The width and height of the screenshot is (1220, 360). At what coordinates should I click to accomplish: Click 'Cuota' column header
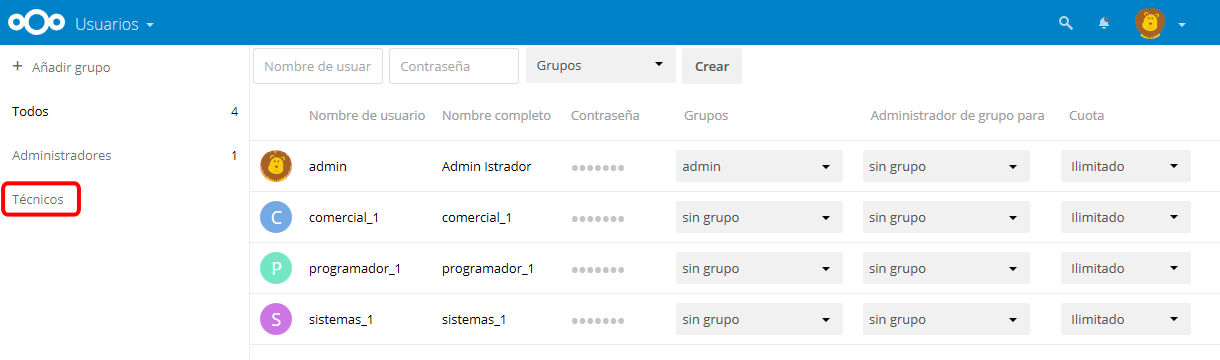pyautogui.click(x=1086, y=115)
